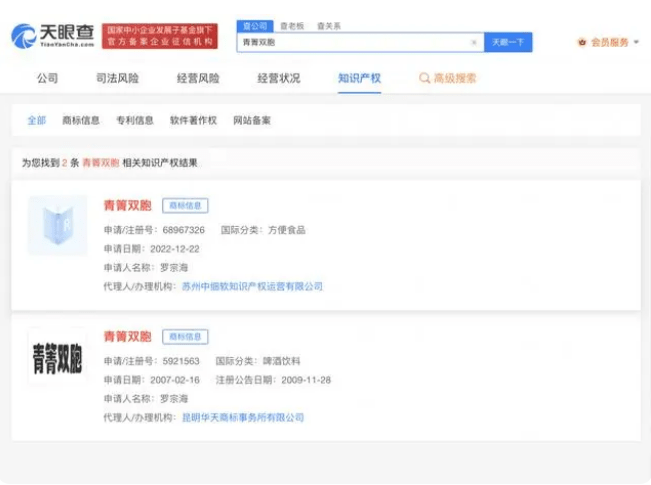Click the magnifier icon beside 高级搜索
This screenshot has width=651, height=485.
pos(425,78)
